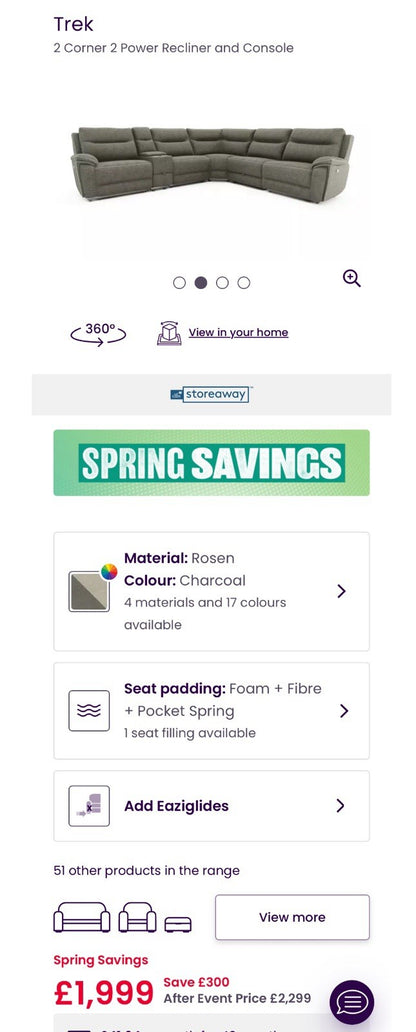
Task: Select the footstool outline range icon
Action: [178, 924]
